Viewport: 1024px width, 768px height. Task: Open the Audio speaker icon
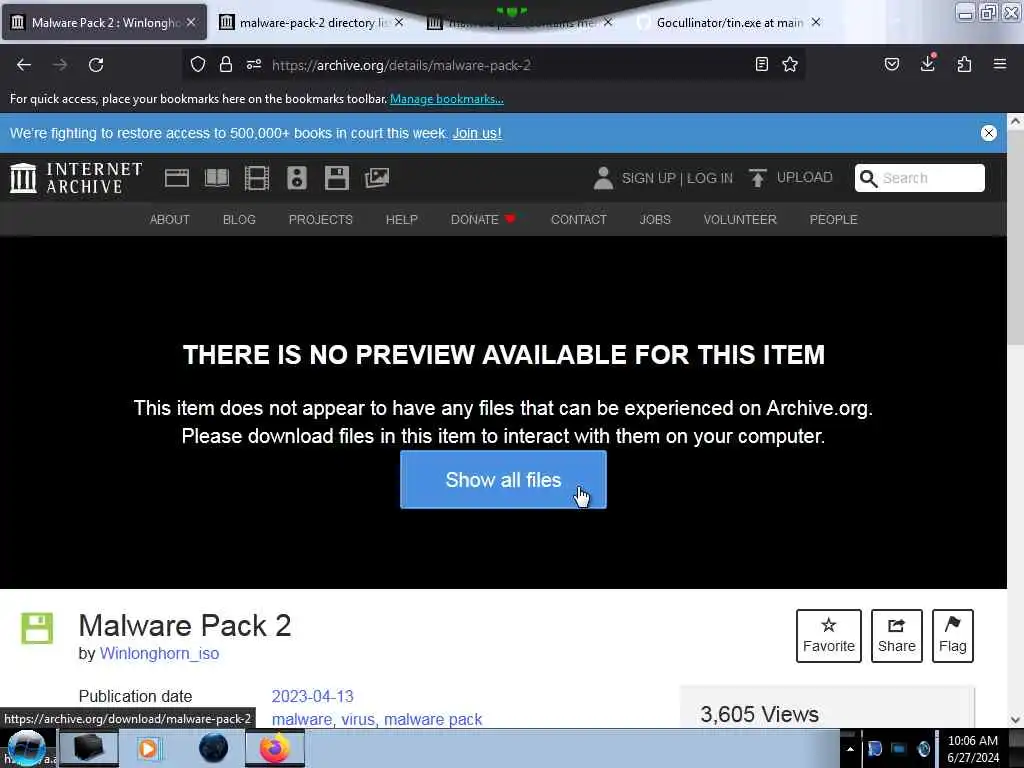click(296, 178)
